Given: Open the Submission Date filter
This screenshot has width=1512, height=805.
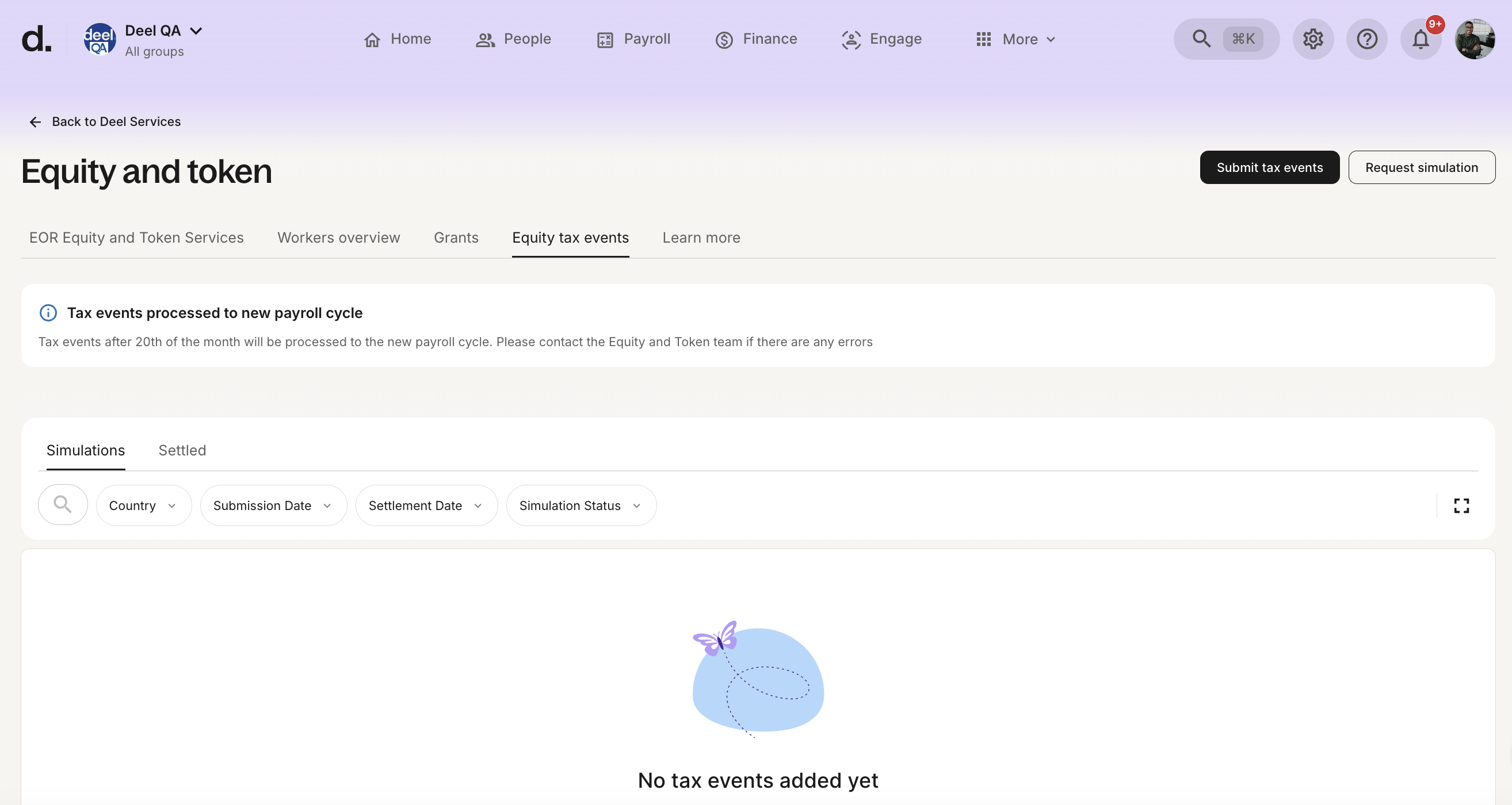Looking at the screenshot, I should 273,505.
